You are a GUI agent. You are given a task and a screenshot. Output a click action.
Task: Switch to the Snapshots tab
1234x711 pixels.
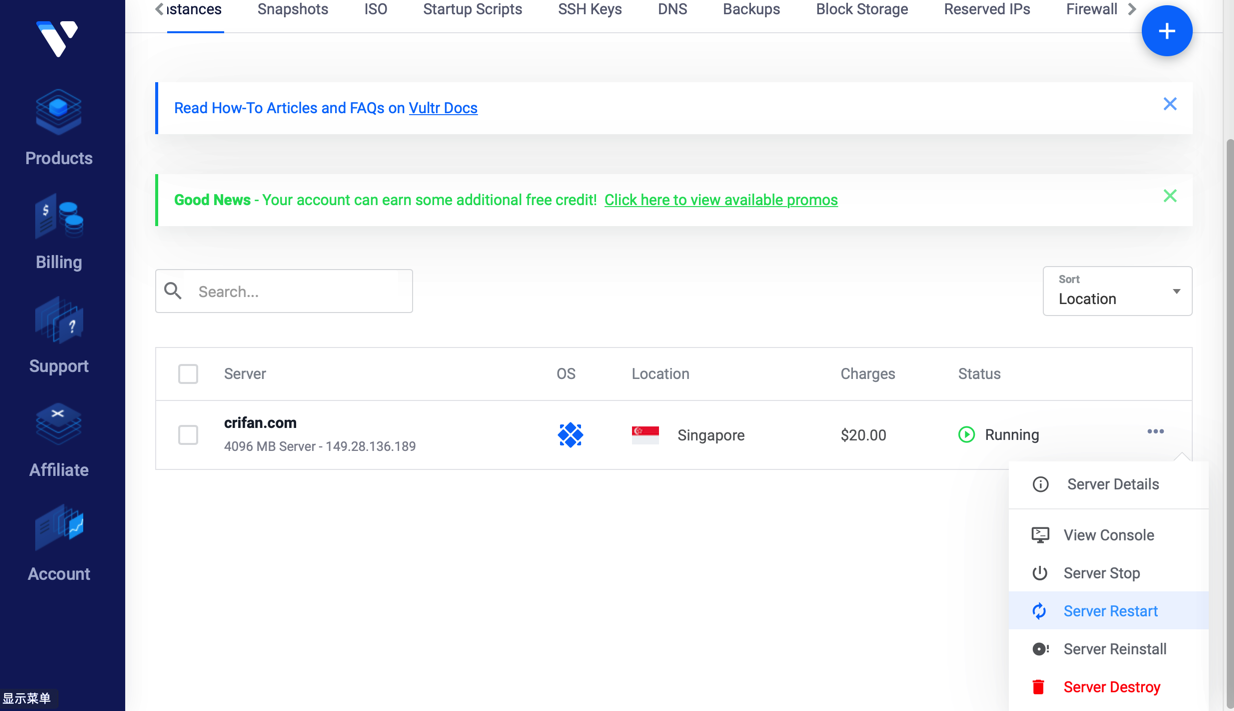click(x=292, y=10)
